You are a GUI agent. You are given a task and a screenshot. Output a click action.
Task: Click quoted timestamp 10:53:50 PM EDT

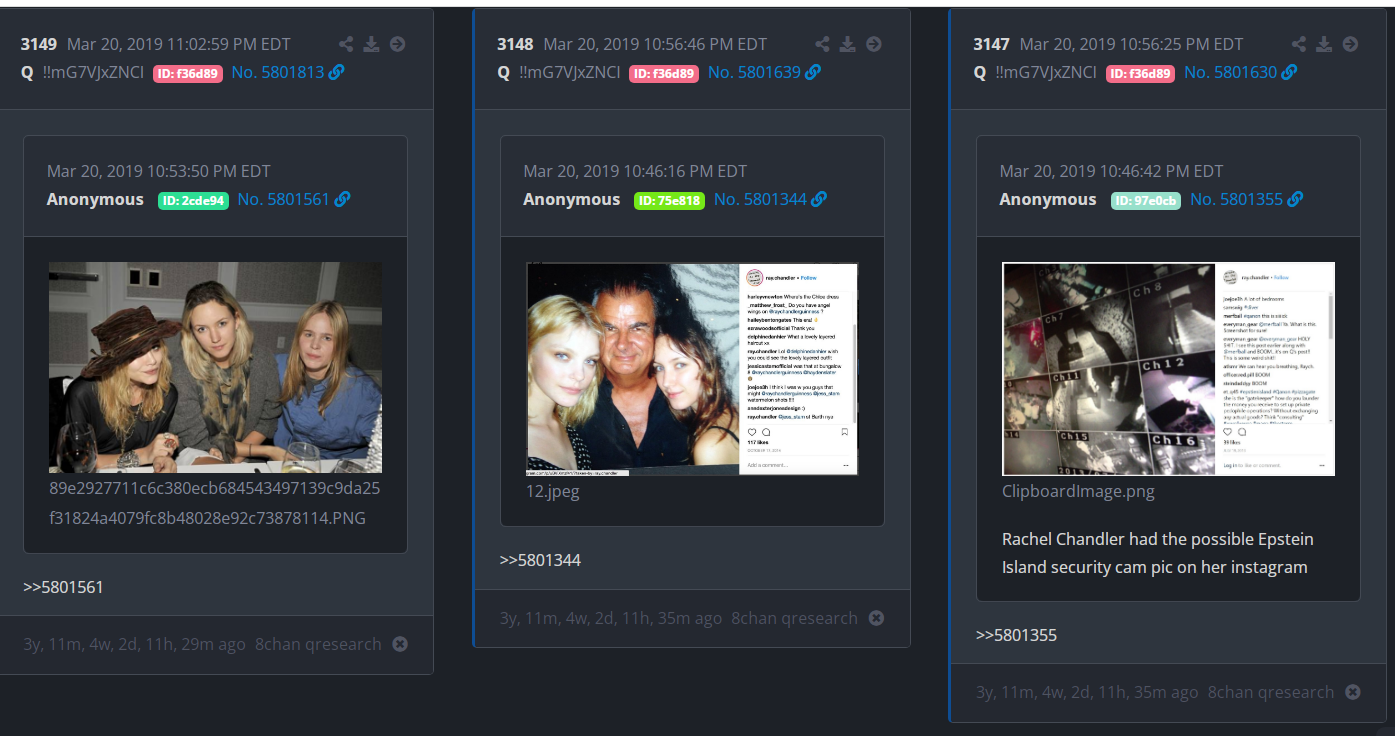click(159, 171)
